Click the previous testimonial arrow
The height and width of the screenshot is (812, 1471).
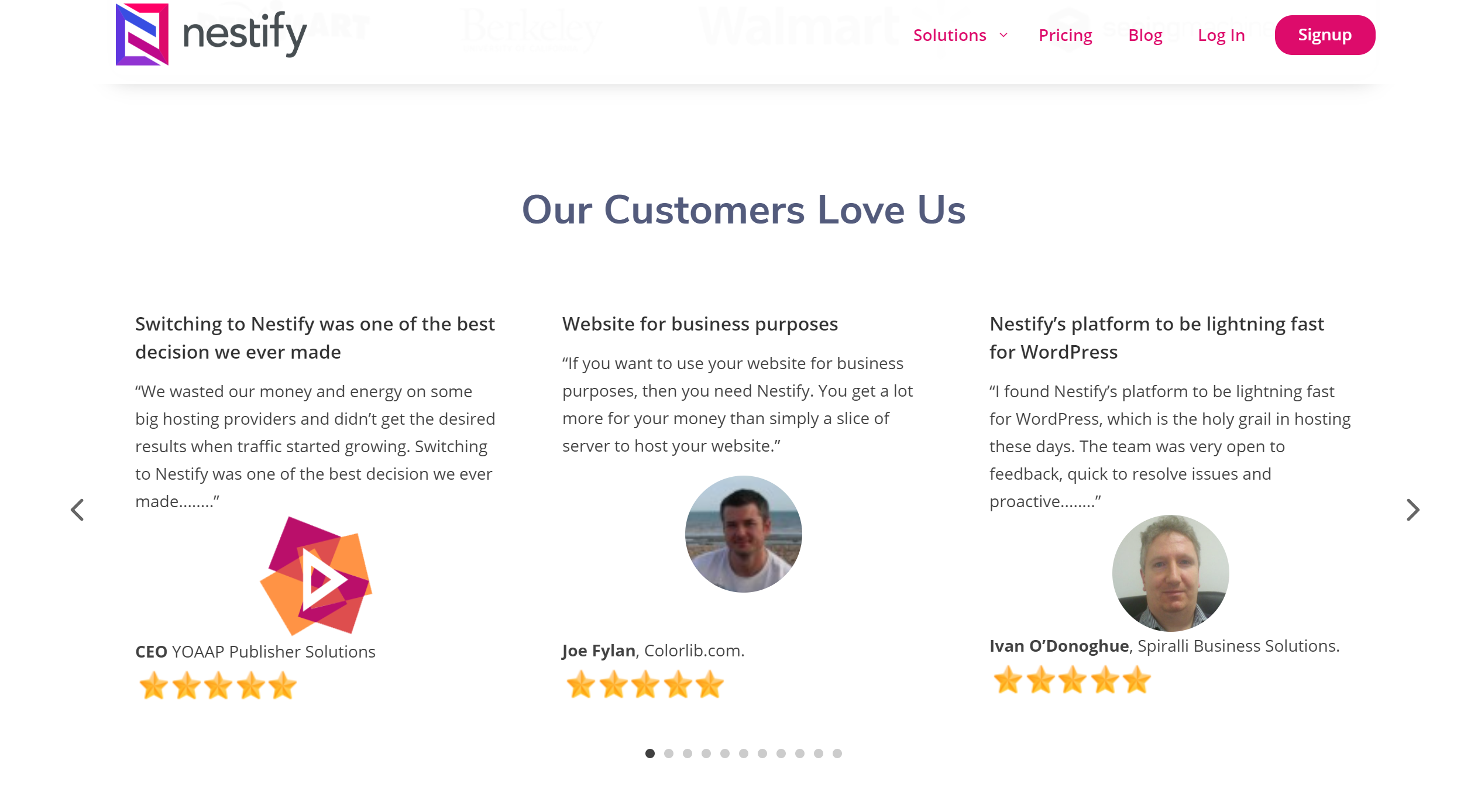77,510
